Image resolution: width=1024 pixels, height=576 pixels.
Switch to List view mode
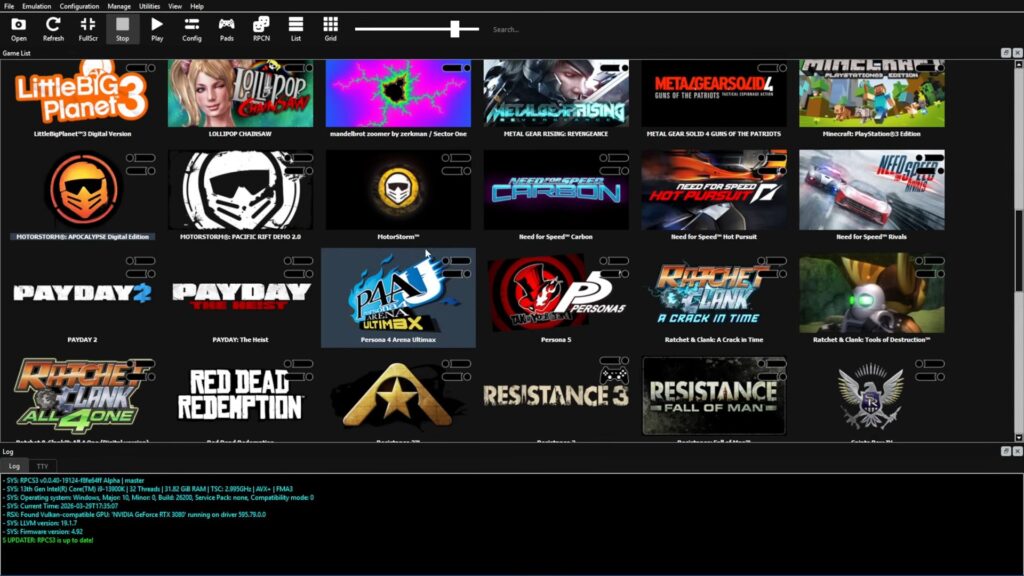tap(295, 27)
